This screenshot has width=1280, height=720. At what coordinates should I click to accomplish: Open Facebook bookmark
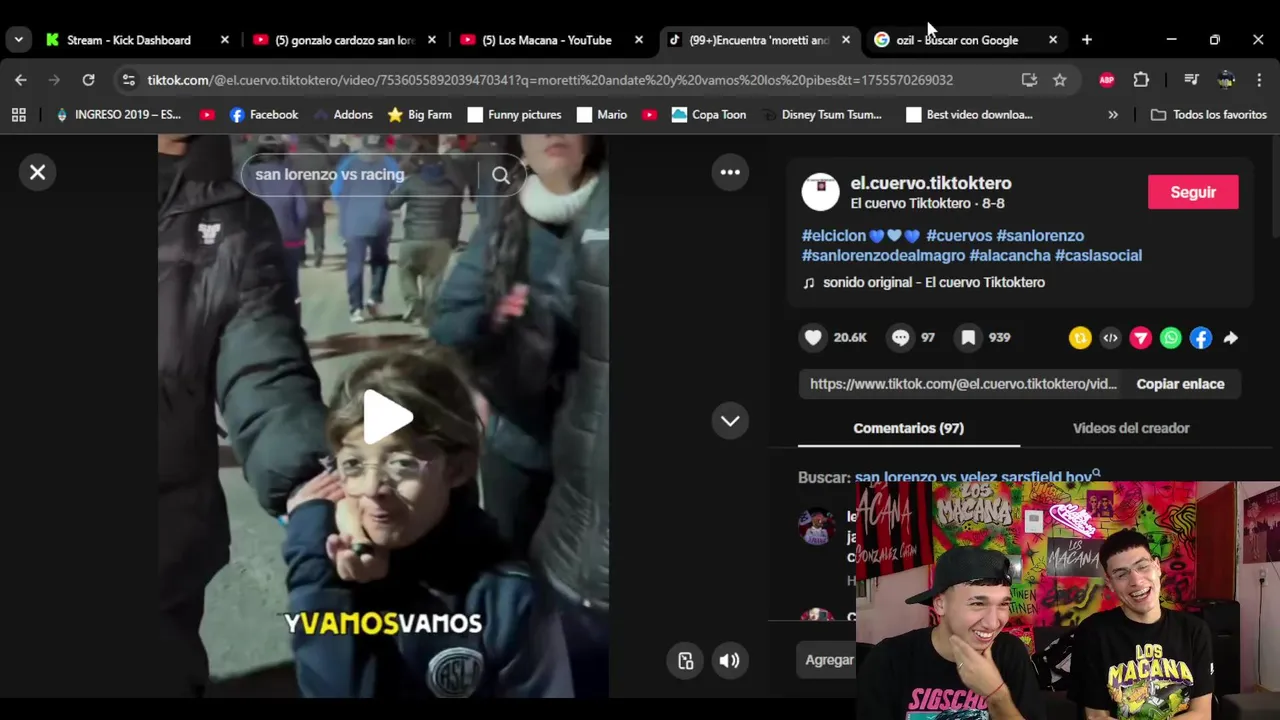click(x=264, y=115)
